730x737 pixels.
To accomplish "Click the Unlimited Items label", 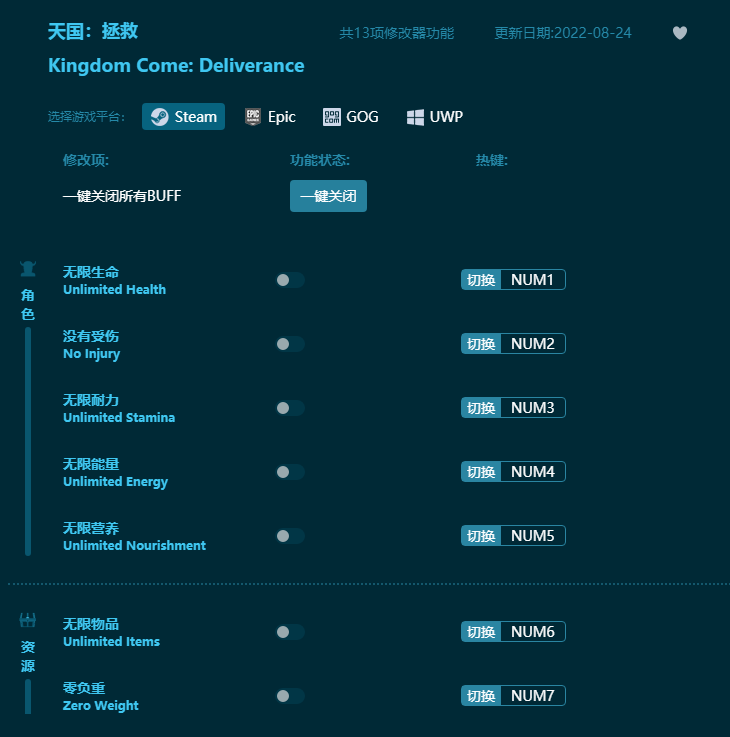I will (x=111, y=641).
